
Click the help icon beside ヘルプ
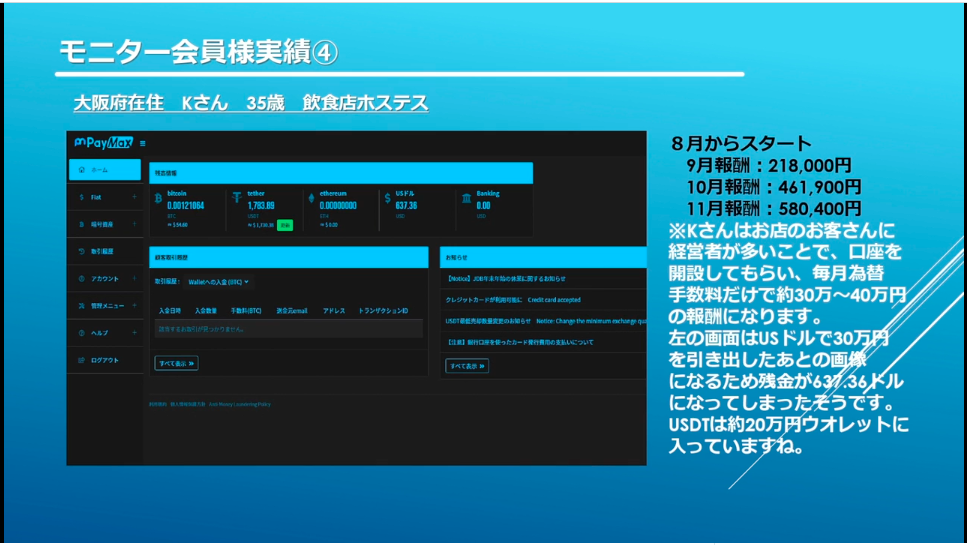click(81, 333)
